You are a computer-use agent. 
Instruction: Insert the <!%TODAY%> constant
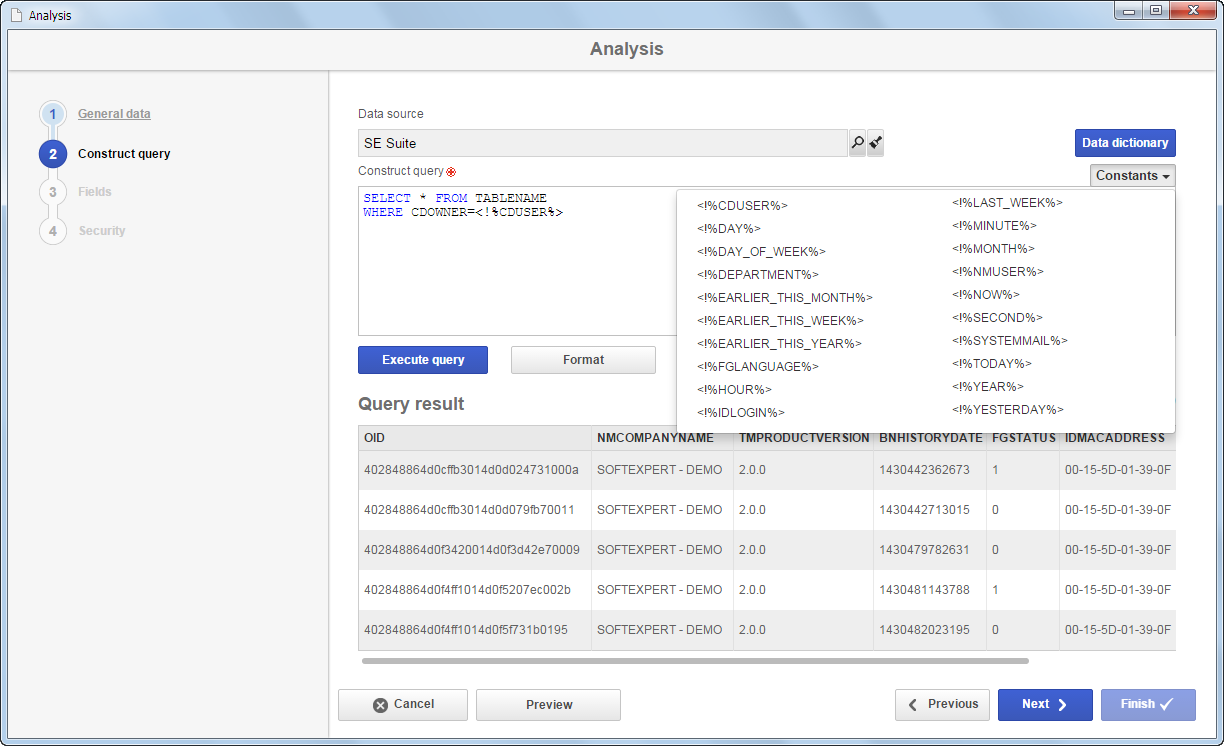click(992, 364)
